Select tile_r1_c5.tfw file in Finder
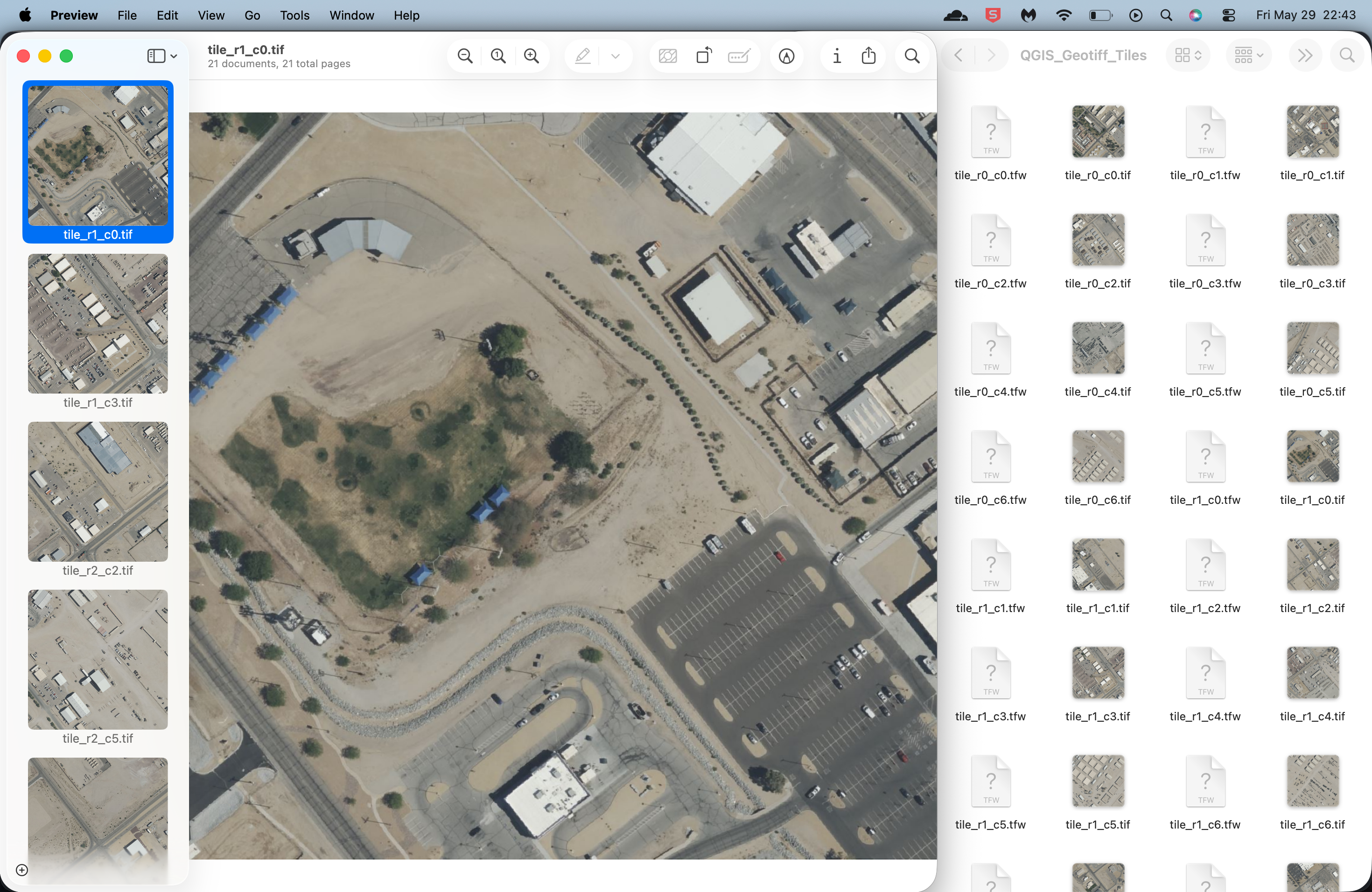The height and width of the screenshot is (892, 1372). pyautogui.click(x=990, y=793)
